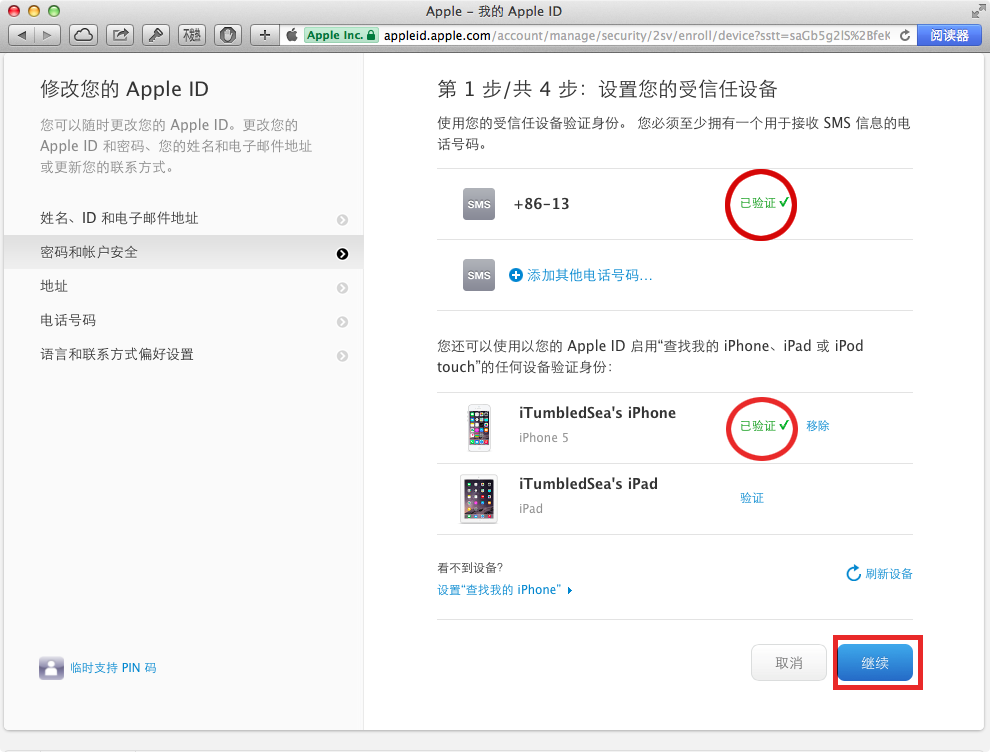Click the person icon beside 临时支持 PIN 码
This screenshot has height=752, width=990.
(52, 668)
